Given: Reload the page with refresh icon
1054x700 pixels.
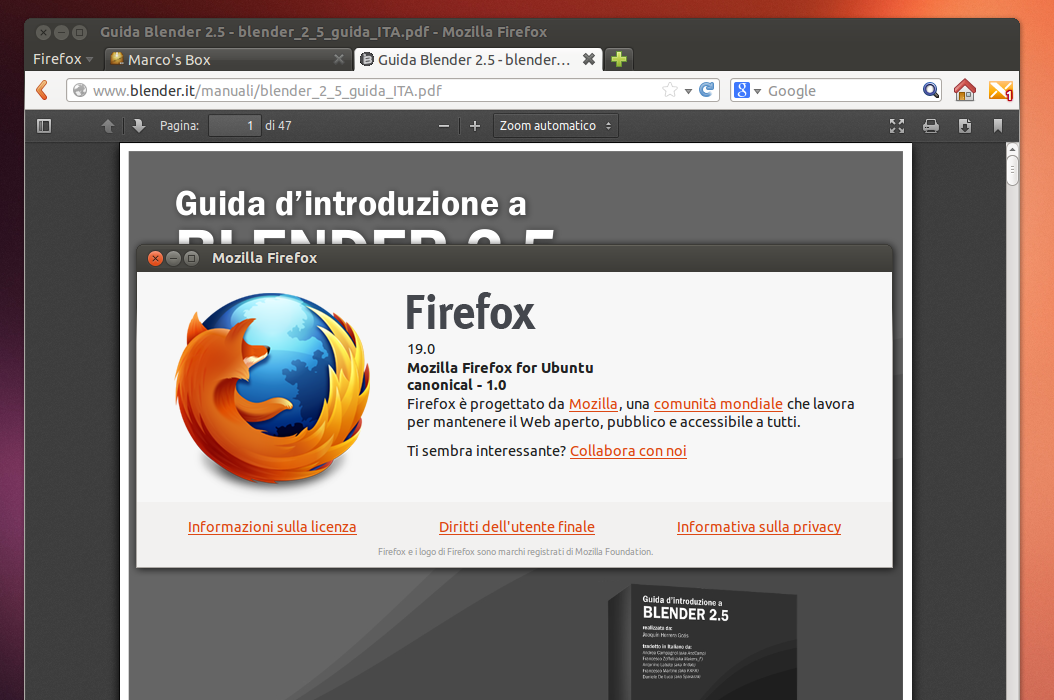Looking at the screenshot, I should pos(706,89).
